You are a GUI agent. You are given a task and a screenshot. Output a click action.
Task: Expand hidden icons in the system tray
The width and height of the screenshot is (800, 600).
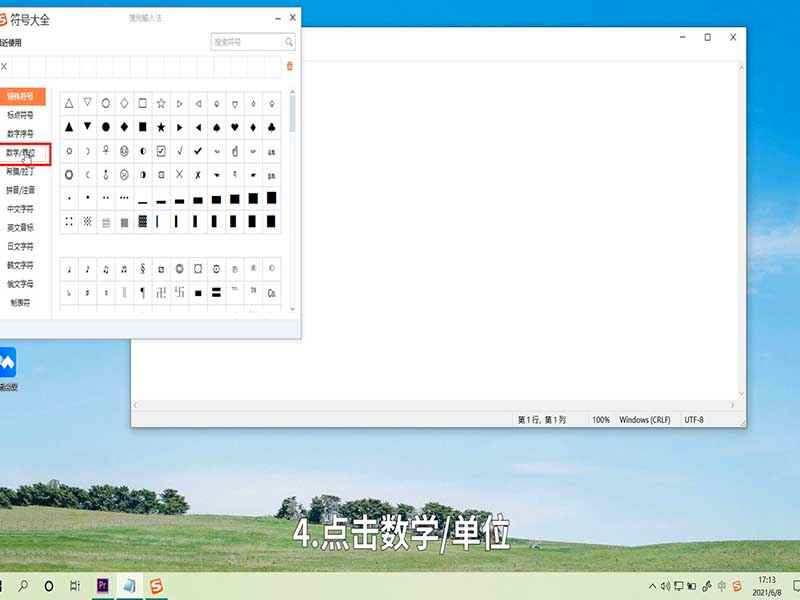[x=651, y=585]
